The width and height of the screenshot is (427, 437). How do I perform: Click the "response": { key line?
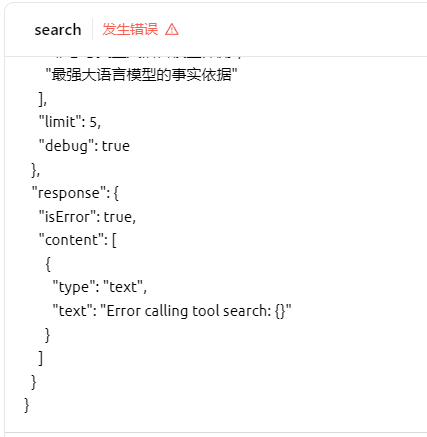click(75, 193)
